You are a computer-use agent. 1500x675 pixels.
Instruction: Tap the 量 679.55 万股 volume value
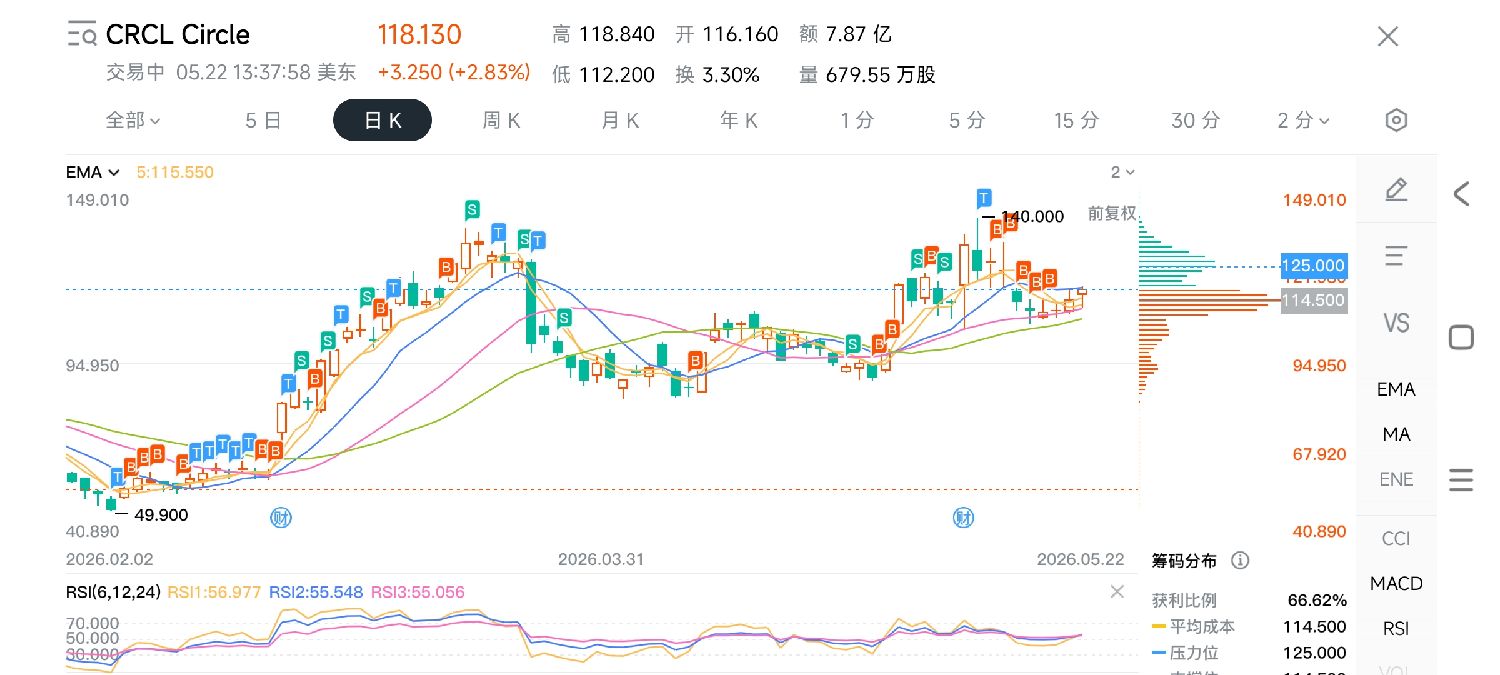click(867, 74)
